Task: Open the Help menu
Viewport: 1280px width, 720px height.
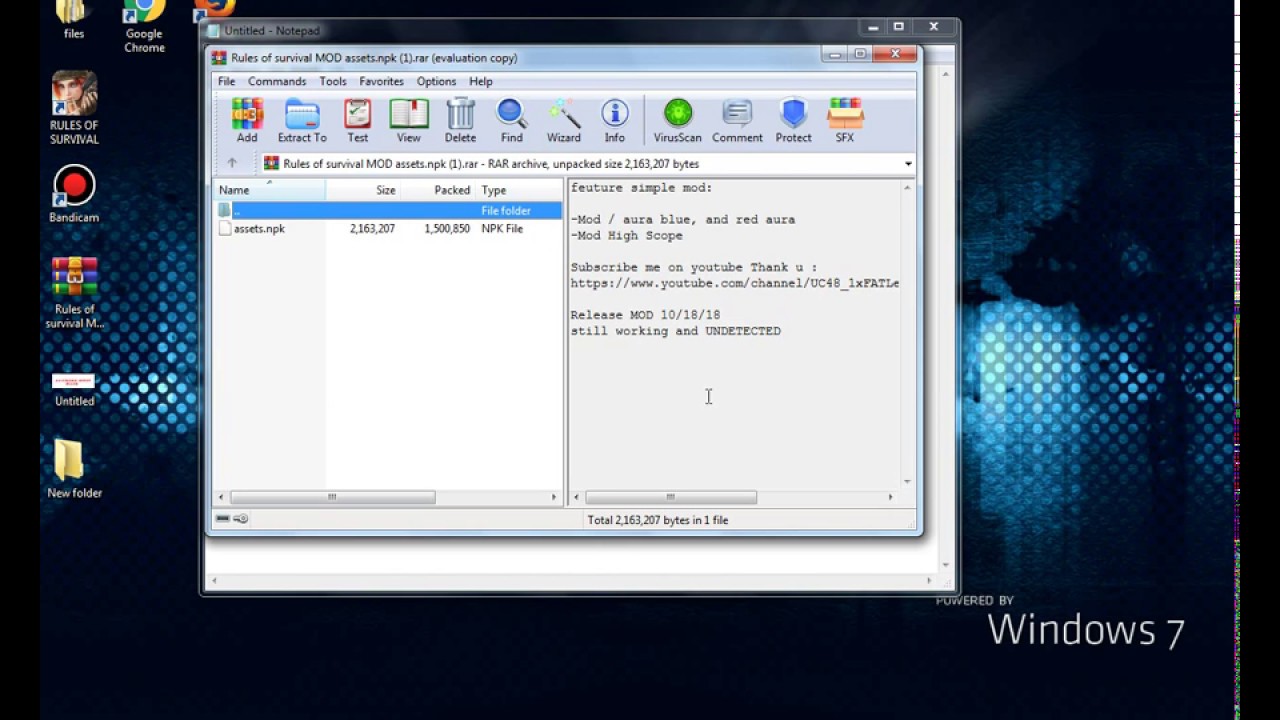Action: [x=481, y=81]
